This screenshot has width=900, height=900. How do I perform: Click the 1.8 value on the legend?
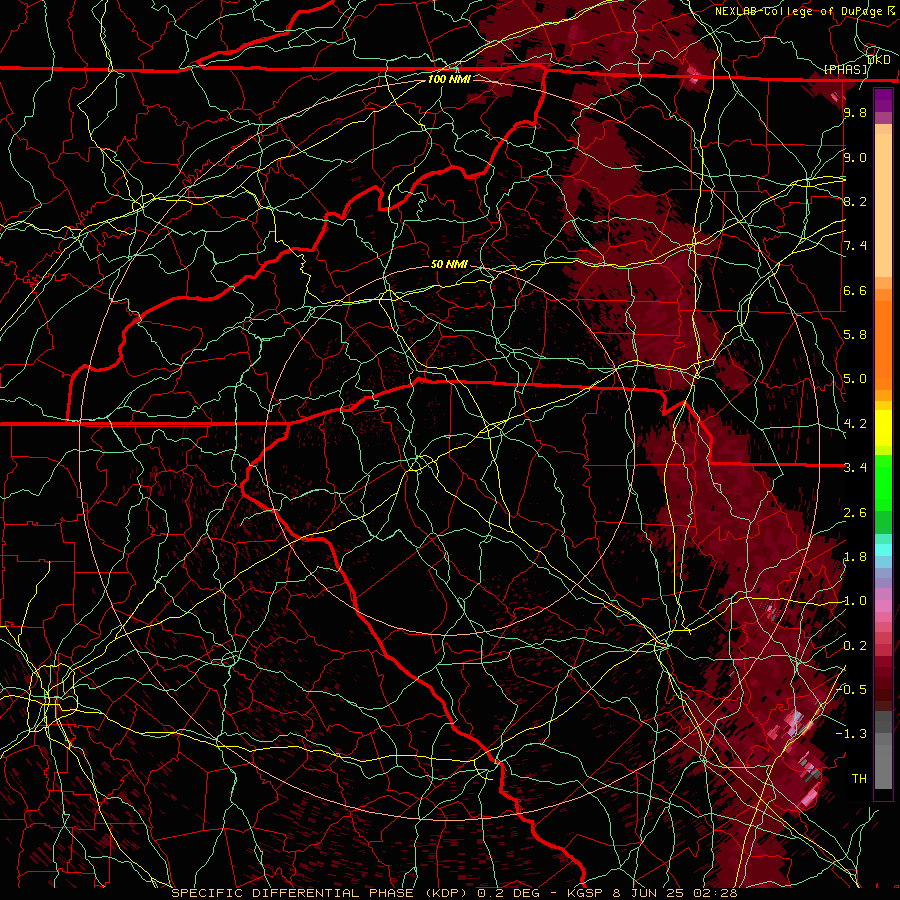point(855,557)
